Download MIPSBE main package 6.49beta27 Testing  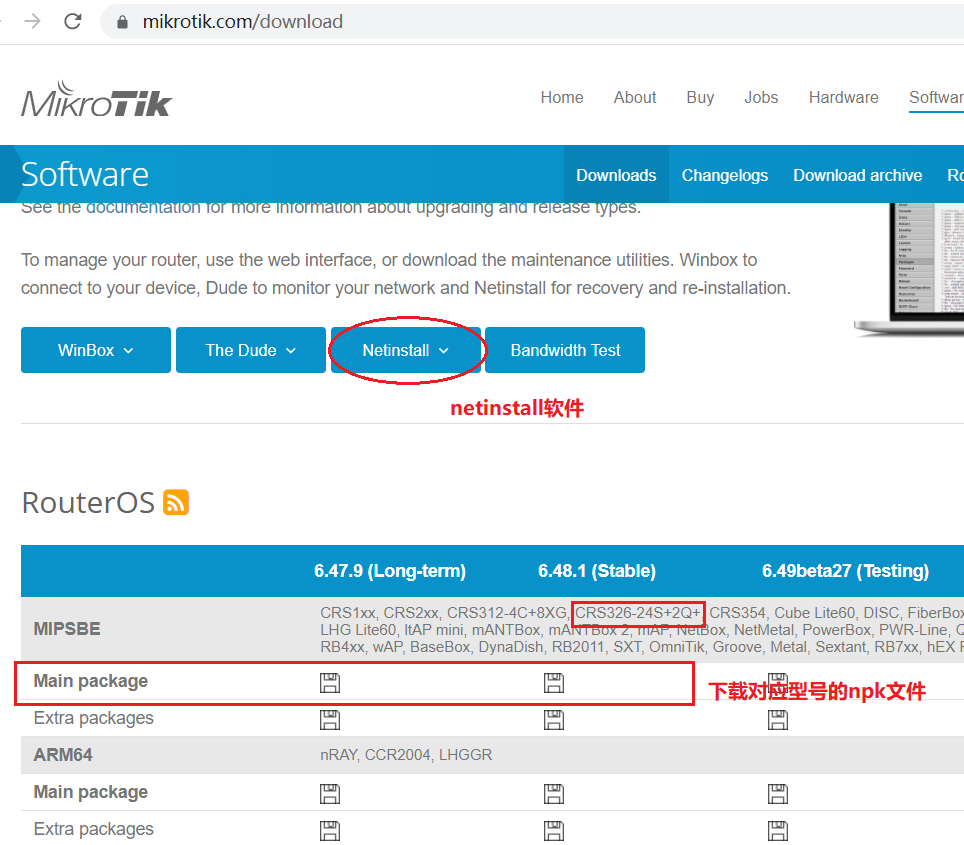pyautogui.click(x=777, y=683)
